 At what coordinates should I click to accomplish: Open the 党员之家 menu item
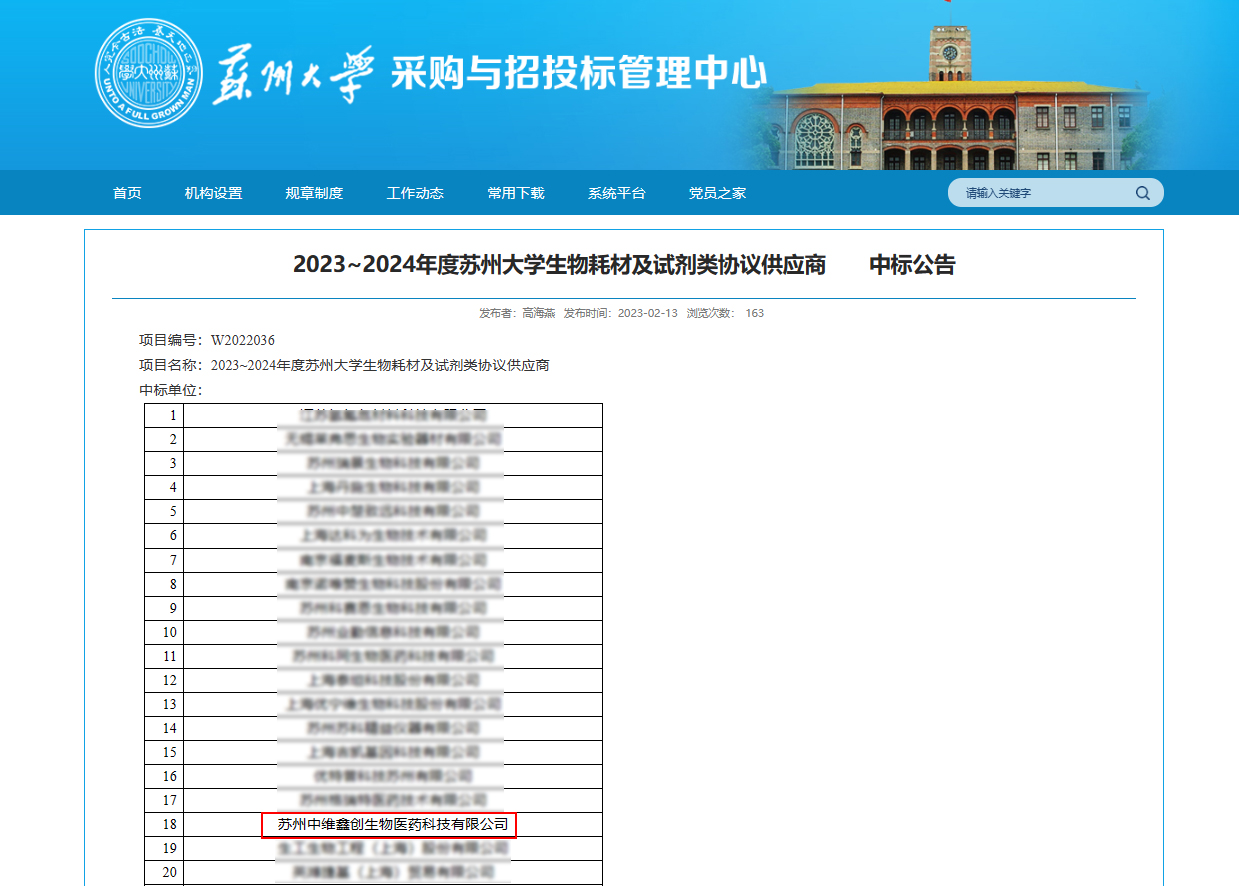click(x=717, y=193)
